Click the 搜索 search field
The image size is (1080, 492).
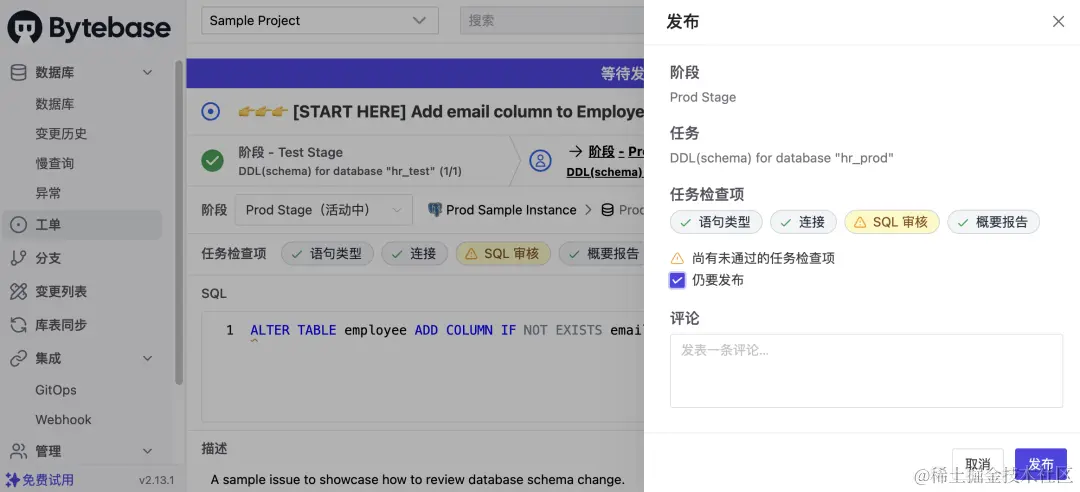(552, 21)
